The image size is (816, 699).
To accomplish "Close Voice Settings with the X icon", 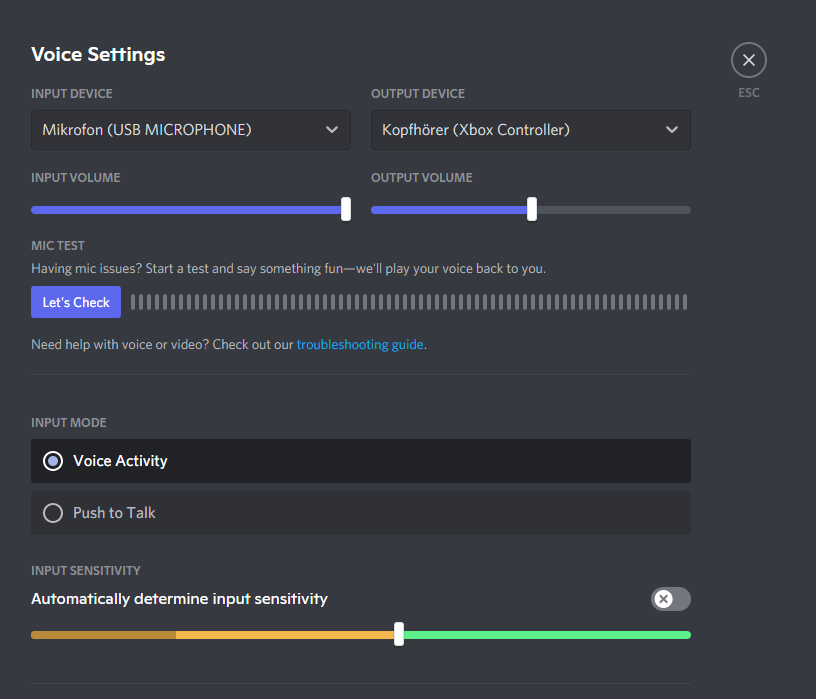I will [749, 60].
